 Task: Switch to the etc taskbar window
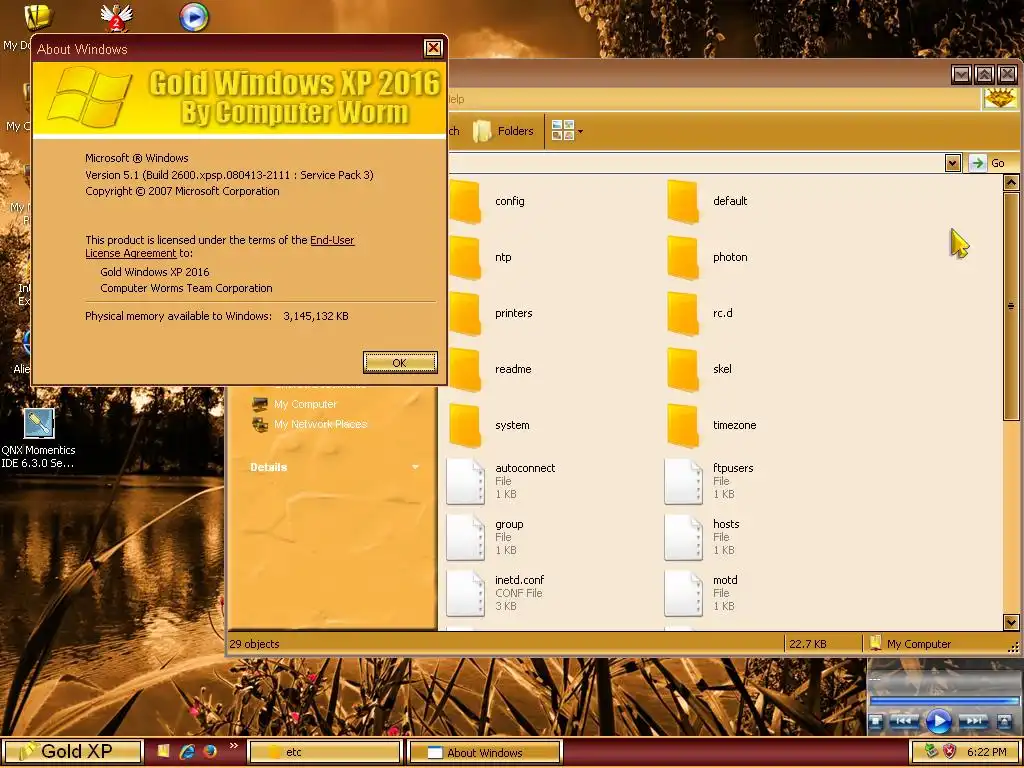(325, 752)
